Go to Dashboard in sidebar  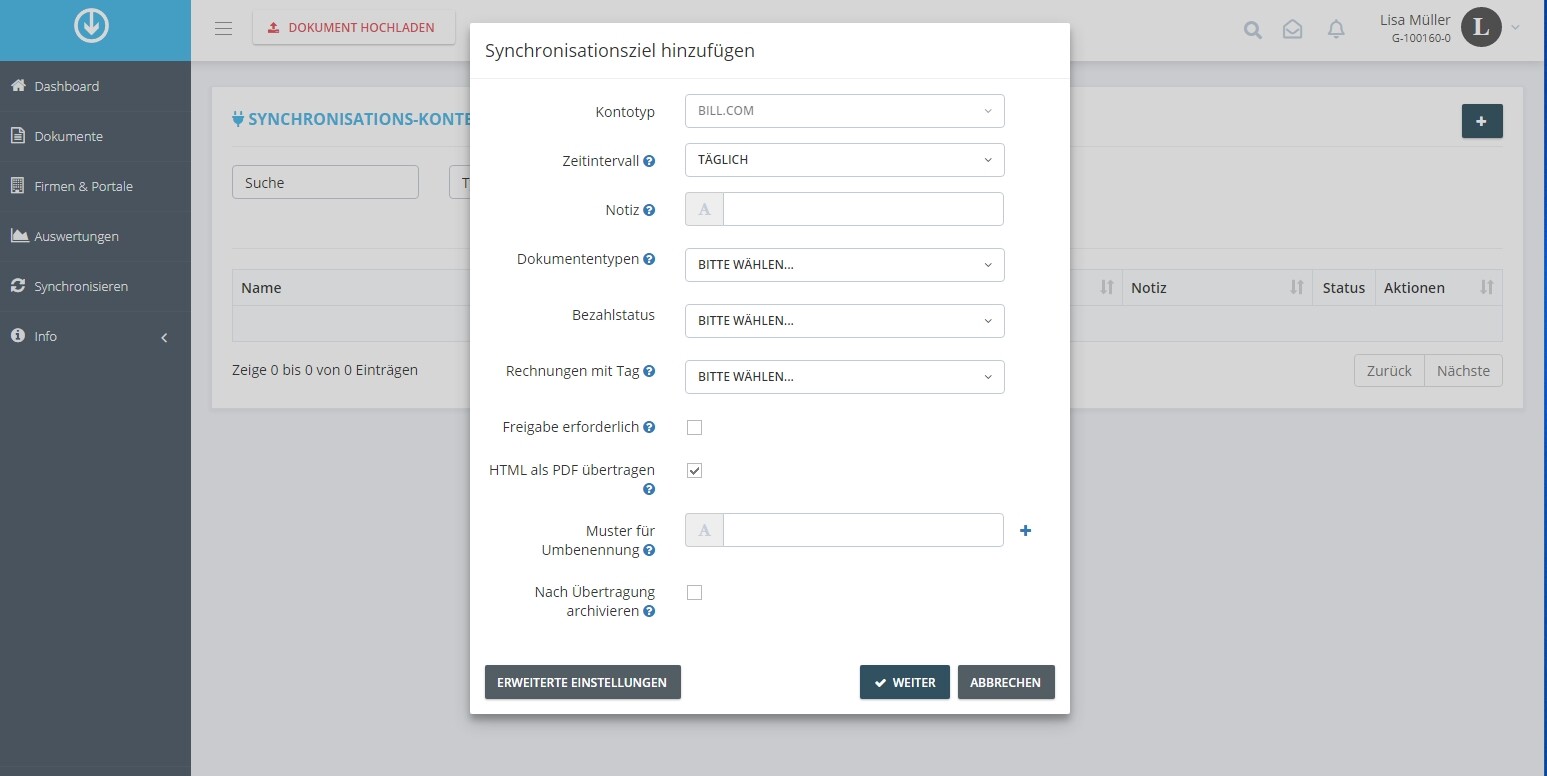point(95,86)
